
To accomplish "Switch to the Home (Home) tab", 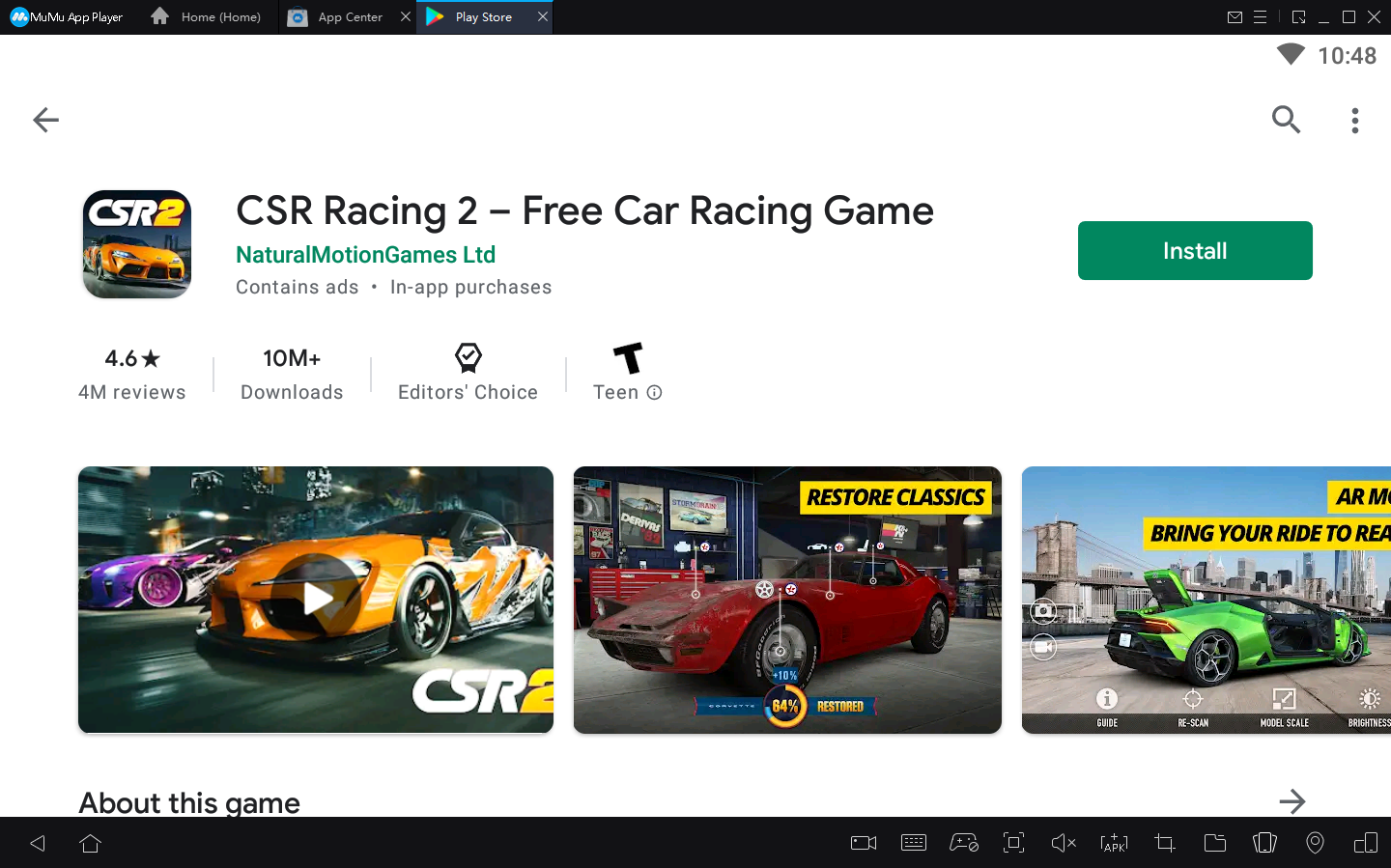I will coord(207,17).
